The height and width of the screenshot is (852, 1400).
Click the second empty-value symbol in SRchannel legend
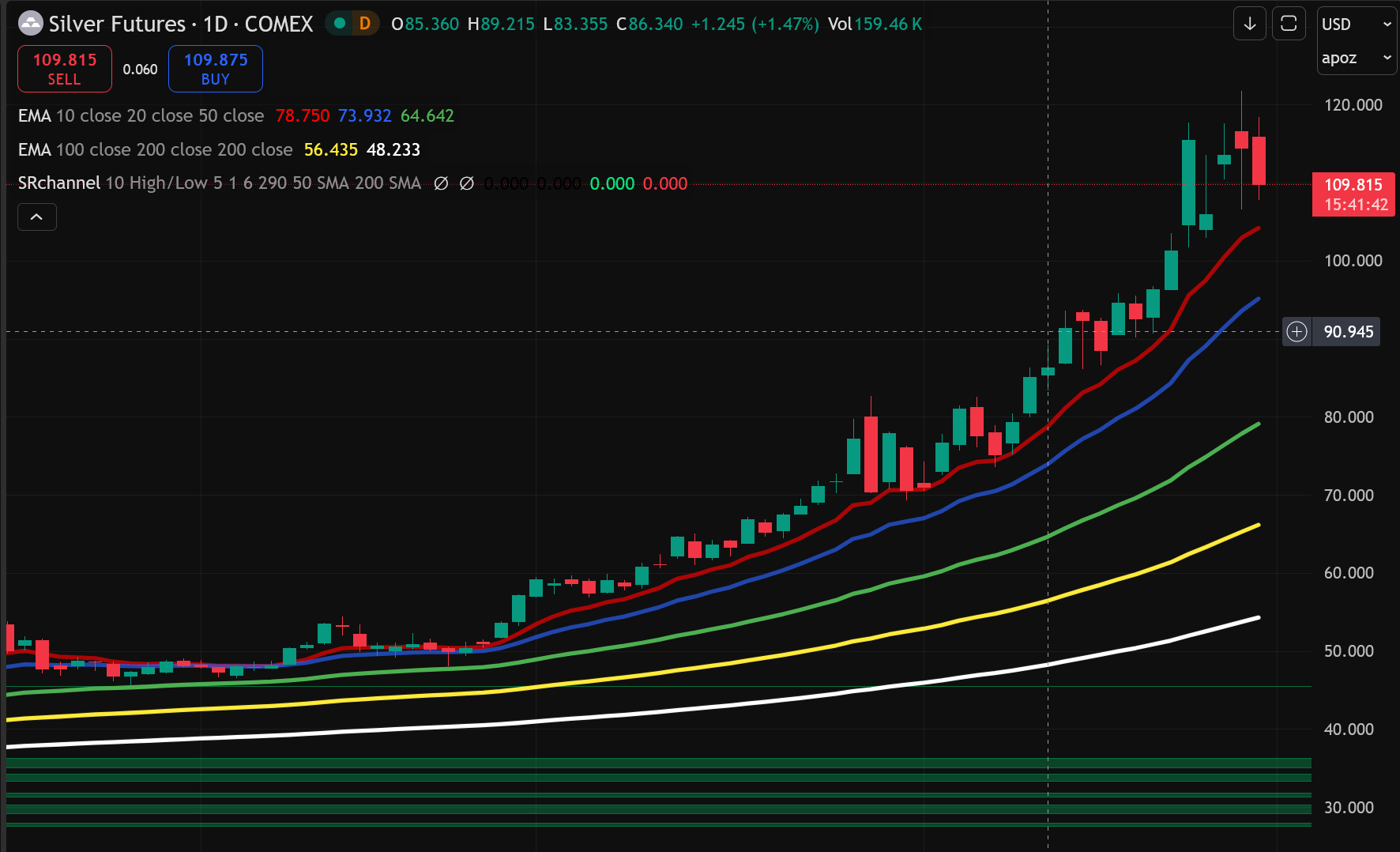[467, 183]
